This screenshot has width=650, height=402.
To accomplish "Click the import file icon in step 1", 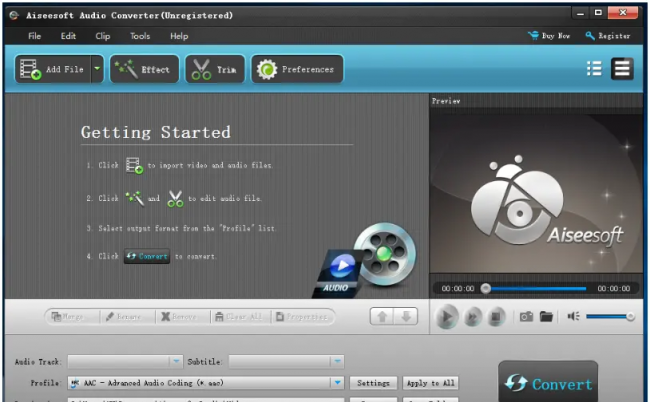I will [x=134, y=165].
